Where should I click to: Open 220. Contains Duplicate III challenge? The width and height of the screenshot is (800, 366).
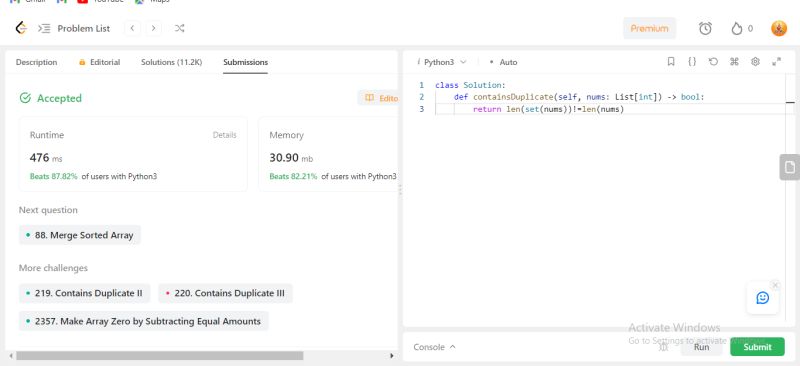click(225, 294)
